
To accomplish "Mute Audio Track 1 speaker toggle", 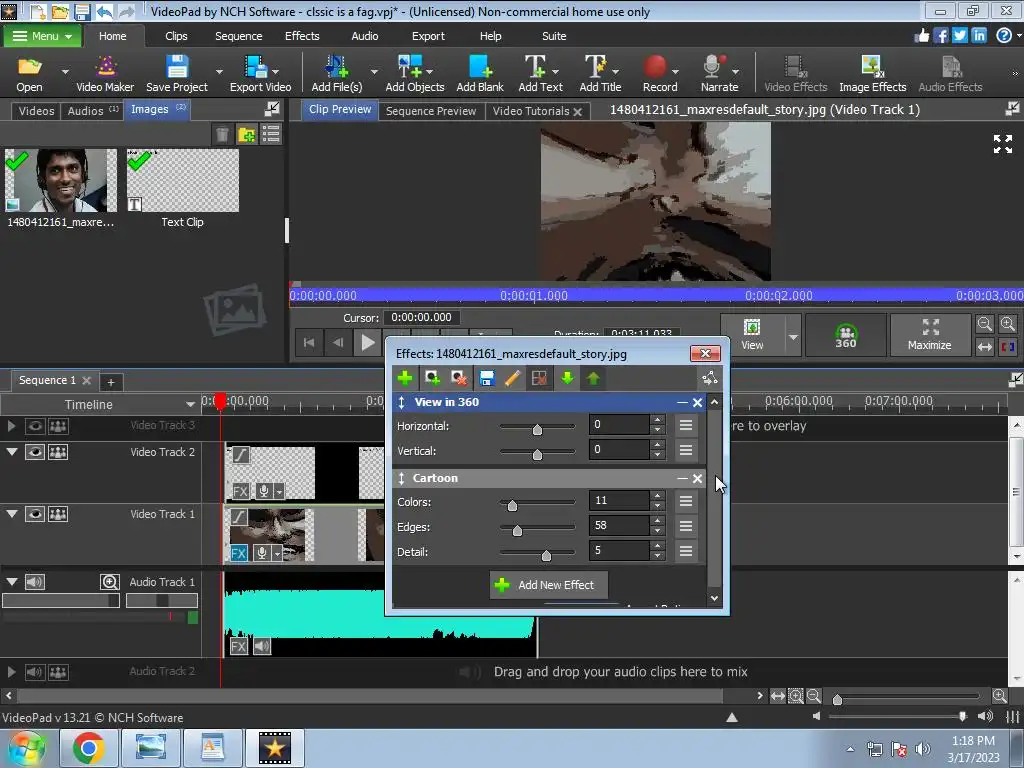I will [x=35, y=582].
